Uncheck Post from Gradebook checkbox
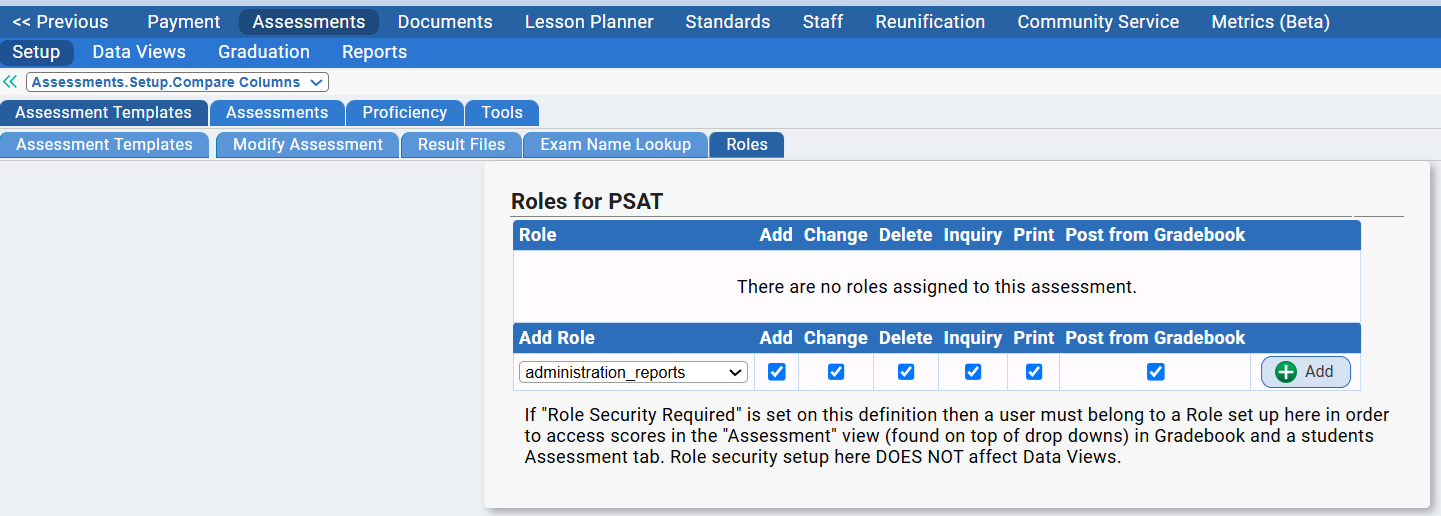 [1156, 372]
